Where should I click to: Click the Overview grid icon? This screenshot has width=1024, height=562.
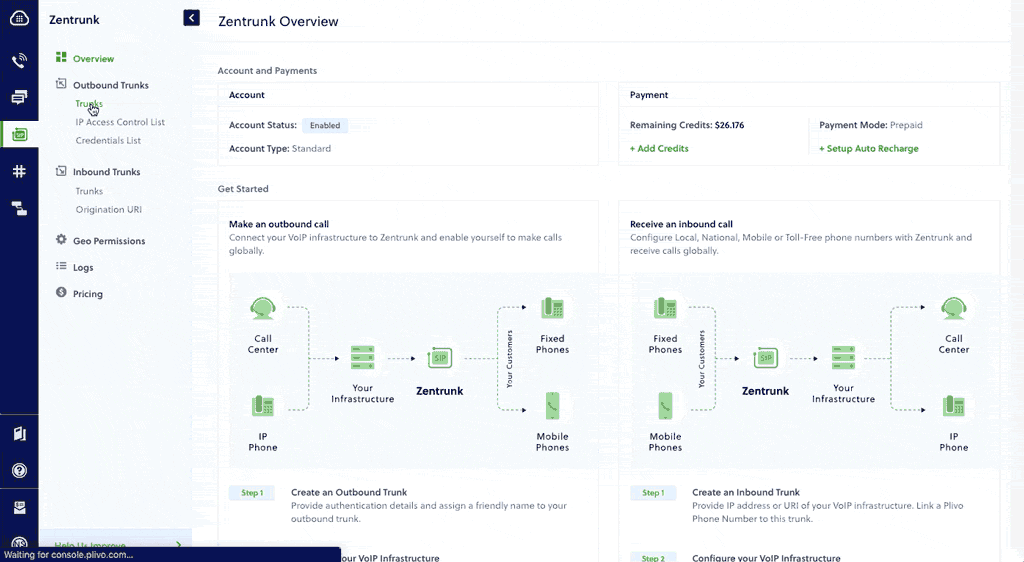(x=61, y=57)
